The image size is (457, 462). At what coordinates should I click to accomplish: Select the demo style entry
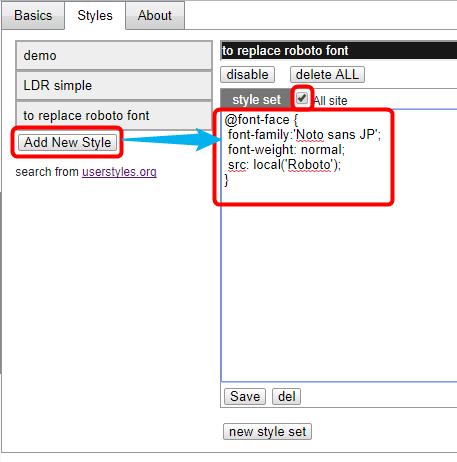pyautogui.click(x=114, y=56)
